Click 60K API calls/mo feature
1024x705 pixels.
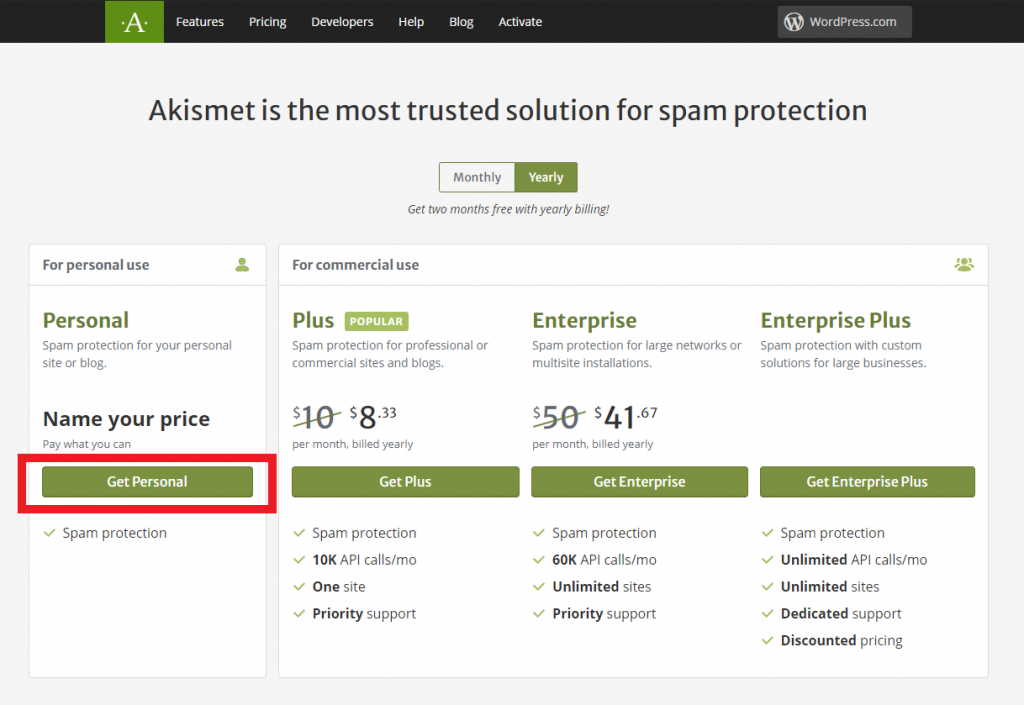[x=605, y=560]
